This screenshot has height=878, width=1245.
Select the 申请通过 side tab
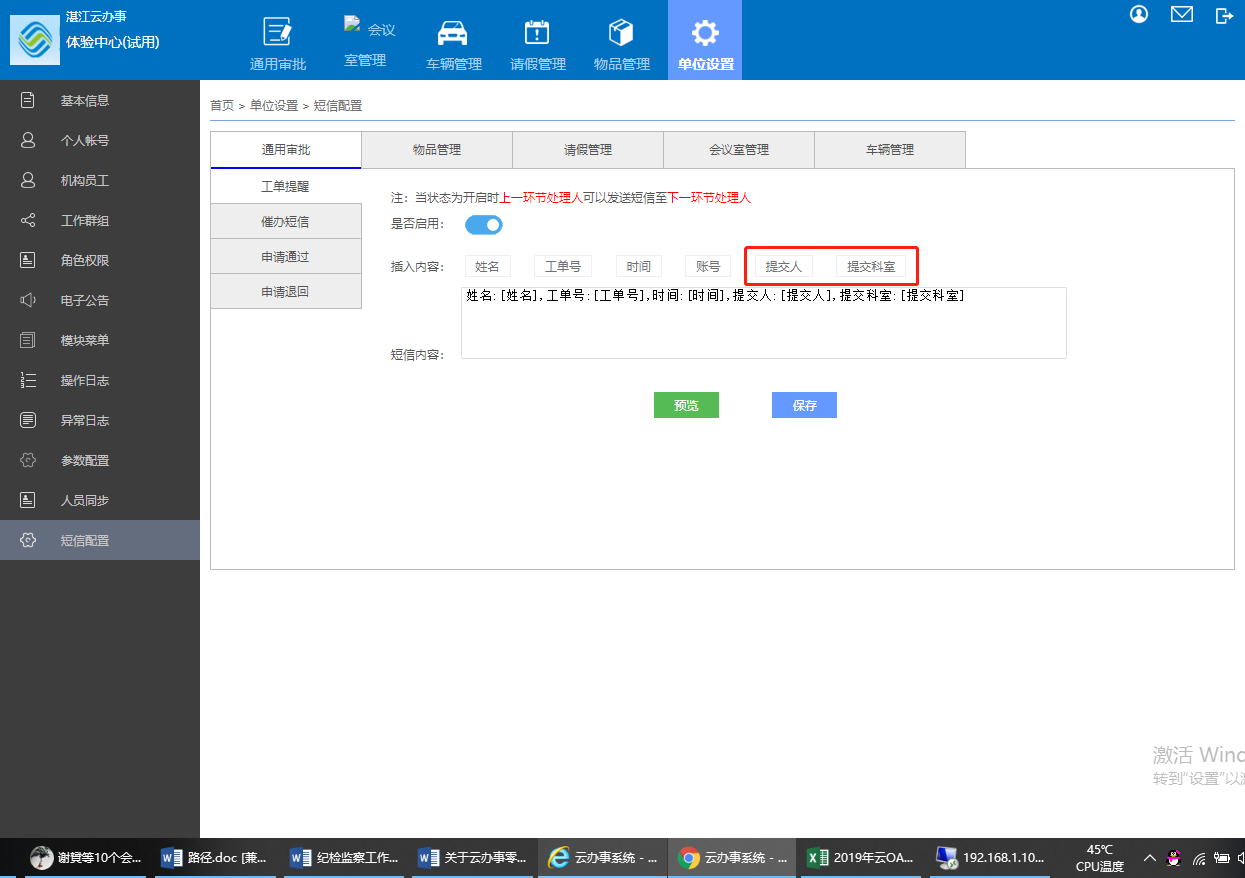click(x=285, y=256)
